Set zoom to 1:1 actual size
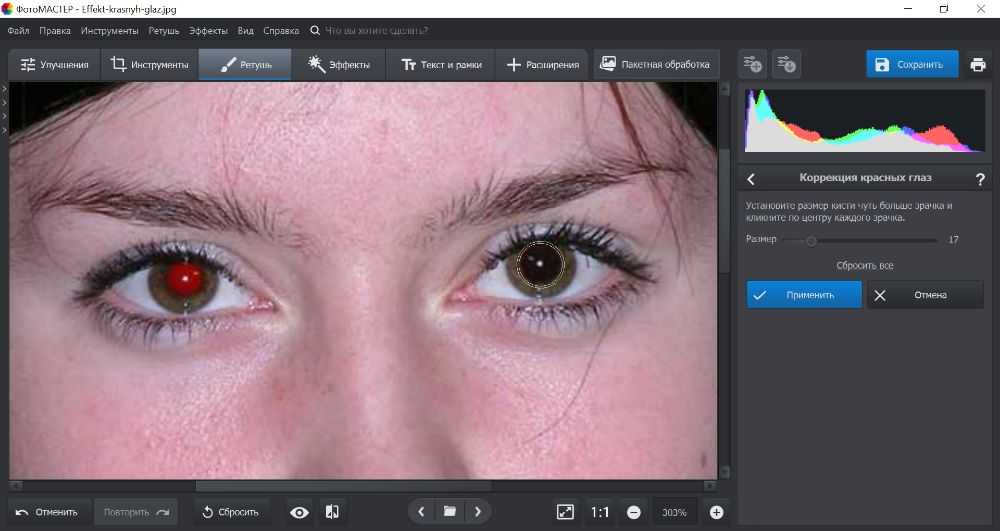This screenshot has width=1000, height=531. click(600, 512)
